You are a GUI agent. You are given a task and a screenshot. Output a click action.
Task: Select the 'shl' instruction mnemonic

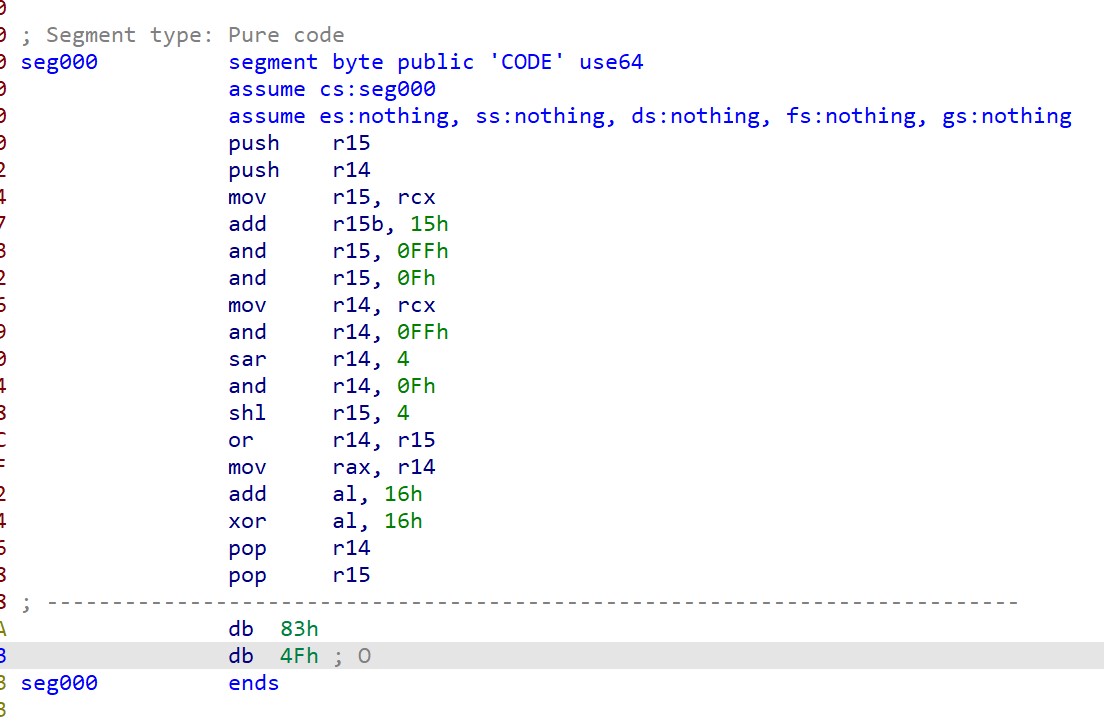click(247, 413)
